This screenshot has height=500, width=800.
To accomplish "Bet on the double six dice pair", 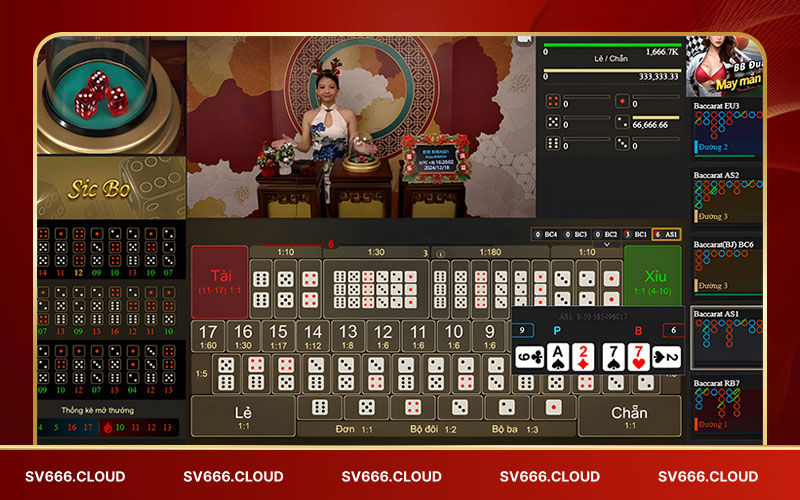I will tap(261, 289).
